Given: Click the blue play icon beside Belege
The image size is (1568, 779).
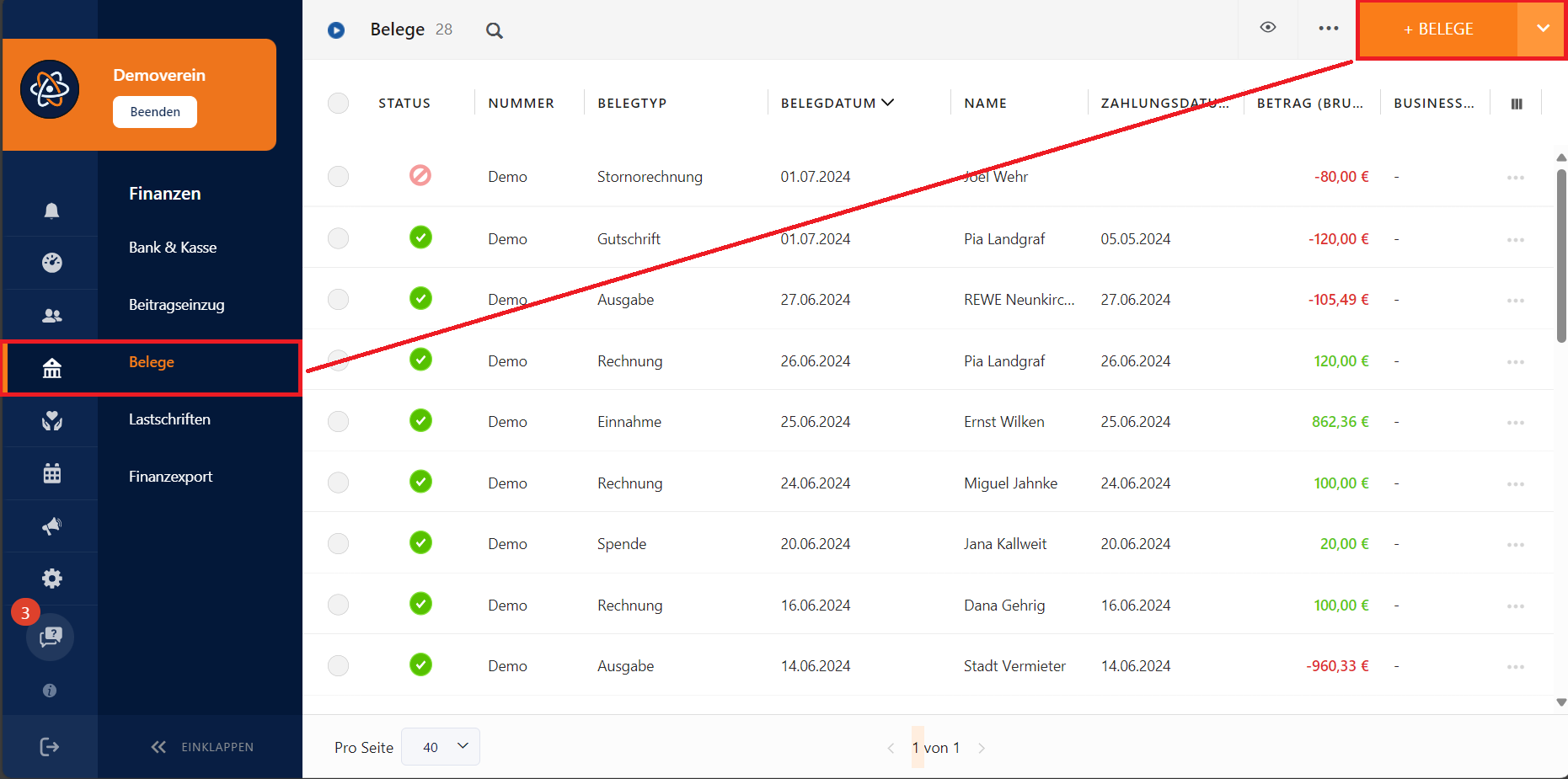Looking at the screenshot, I should (x=336, y=30).
